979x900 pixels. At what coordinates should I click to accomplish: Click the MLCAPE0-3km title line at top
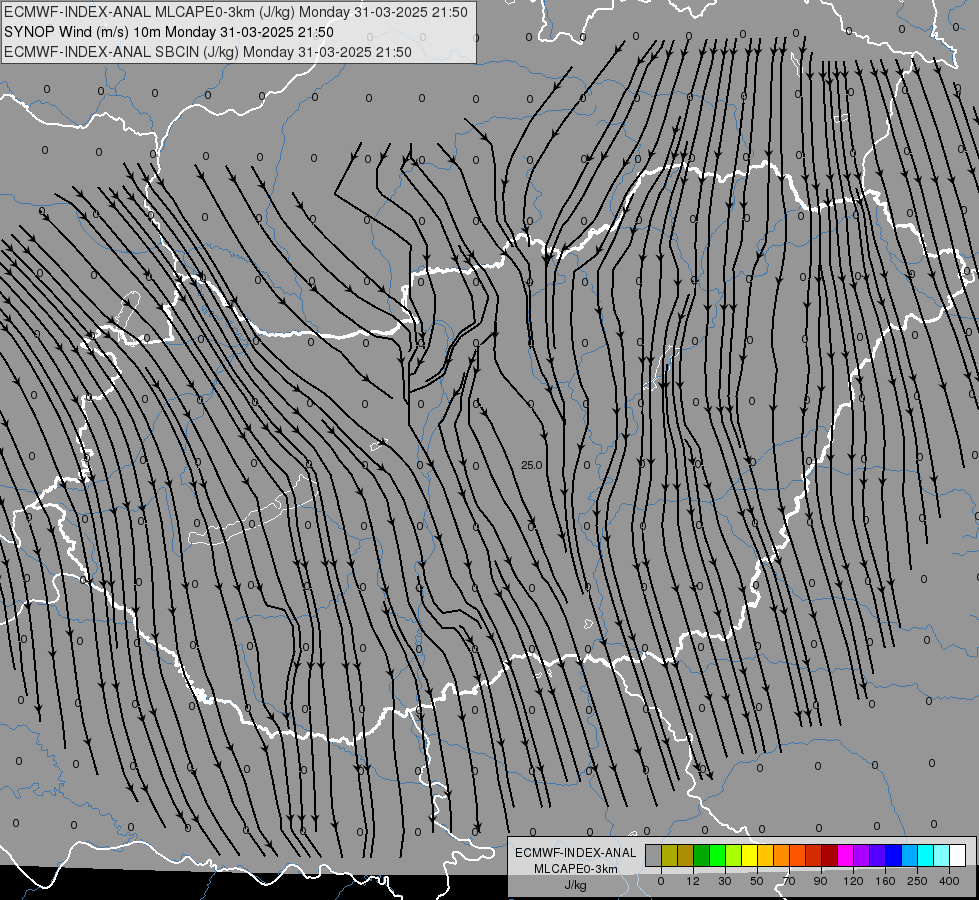tap(235, 12)
